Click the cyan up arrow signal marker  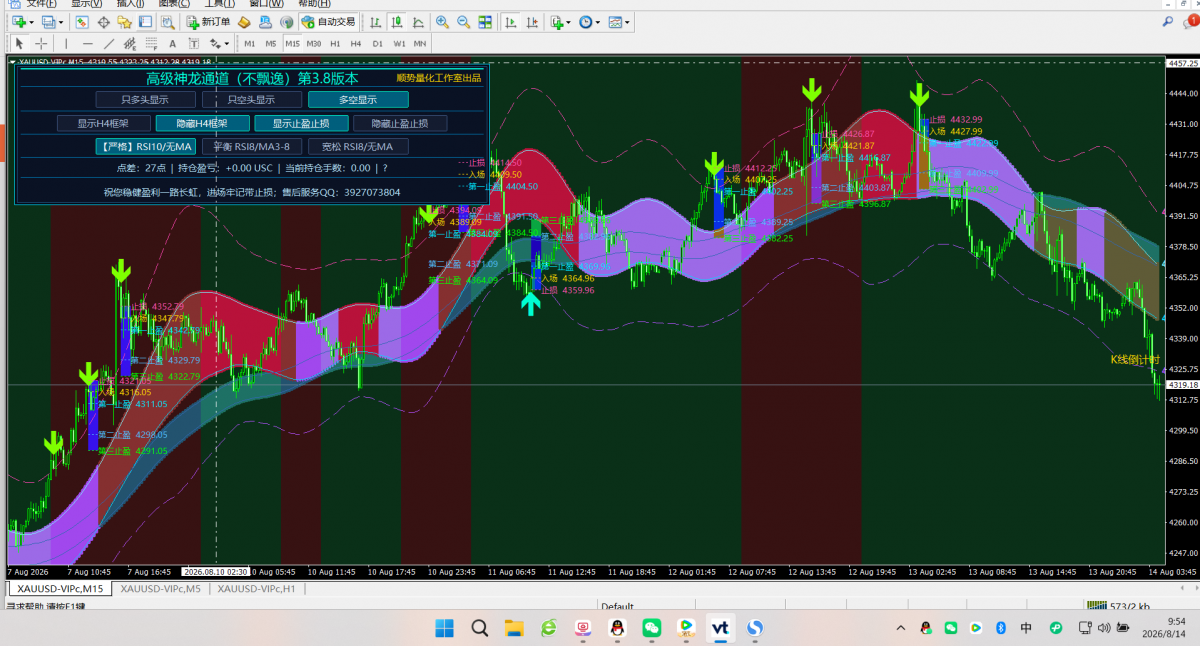531,304
